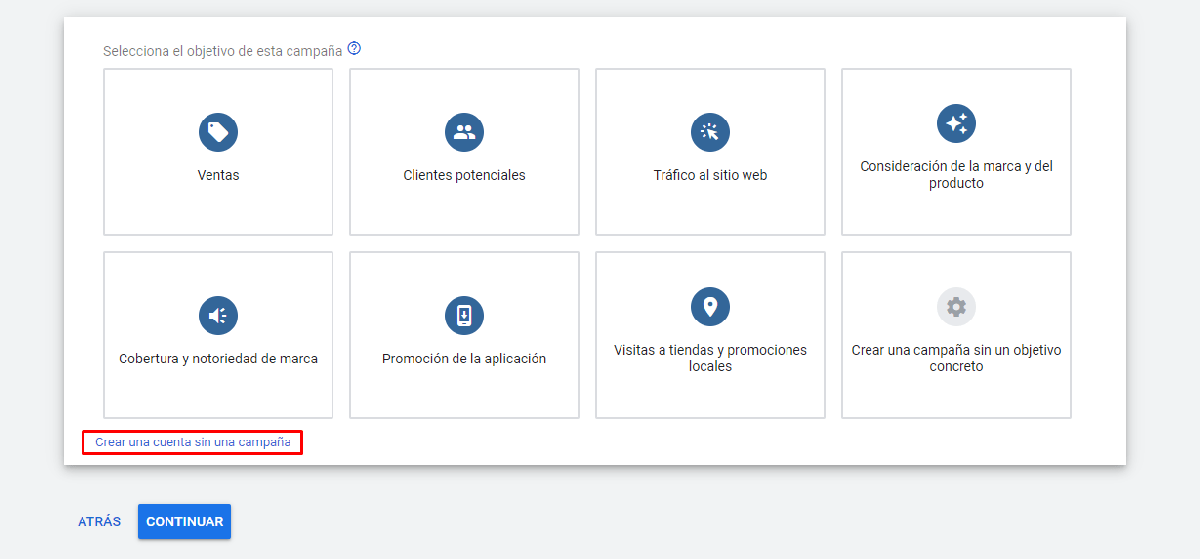1200x559 pixels.
Task: Click the location pin icon for store visits
Action: [x=710, y=307]
